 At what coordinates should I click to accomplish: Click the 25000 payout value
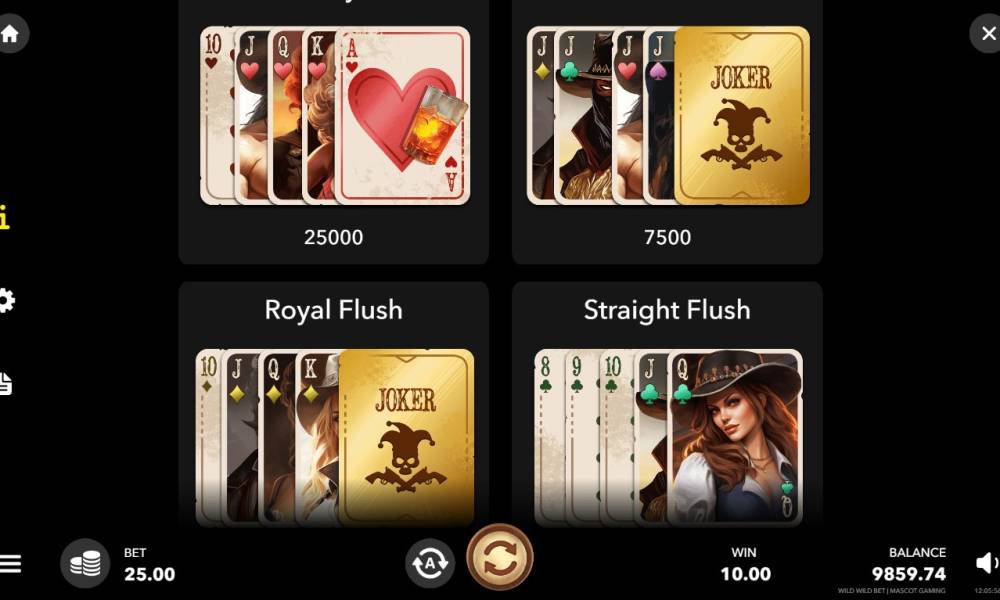(x=334, y=237)
